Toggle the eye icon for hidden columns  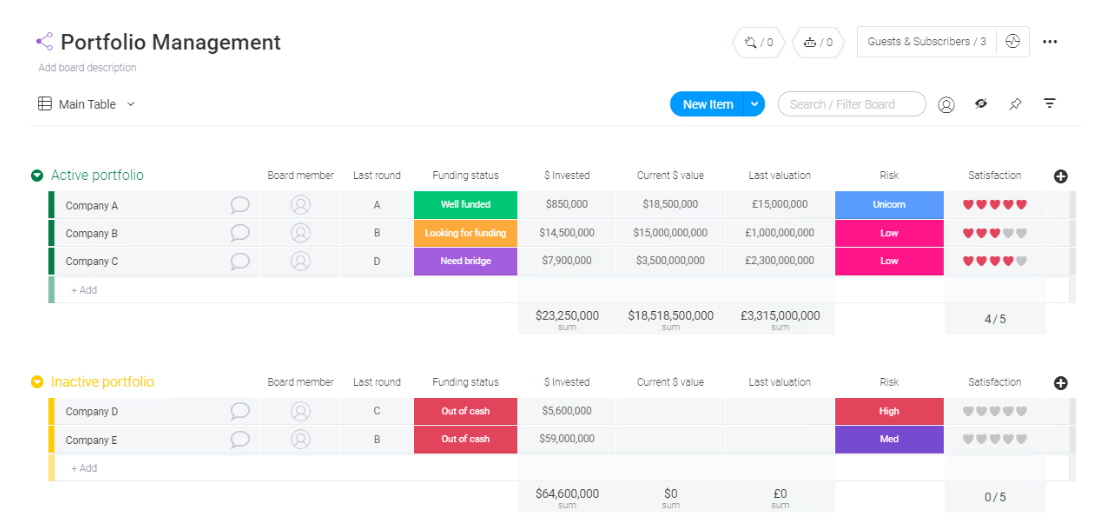pos(981,104)
